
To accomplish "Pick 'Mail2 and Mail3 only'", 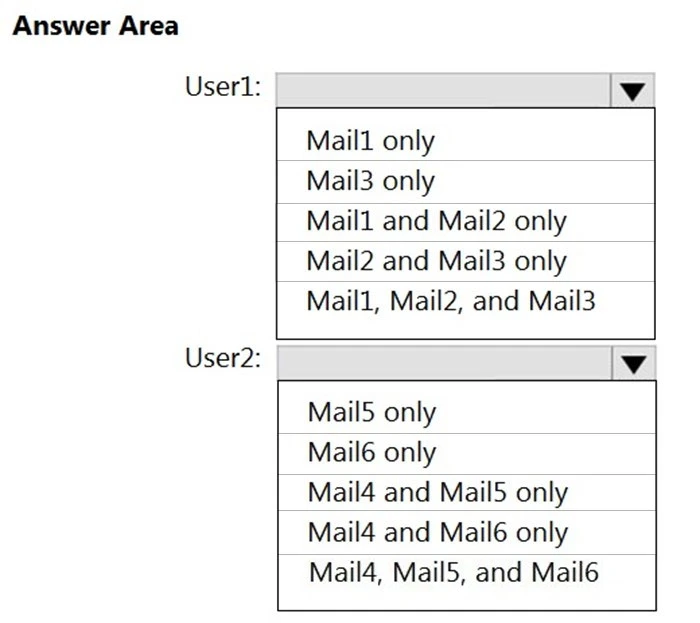I will [x=436, y=261].
